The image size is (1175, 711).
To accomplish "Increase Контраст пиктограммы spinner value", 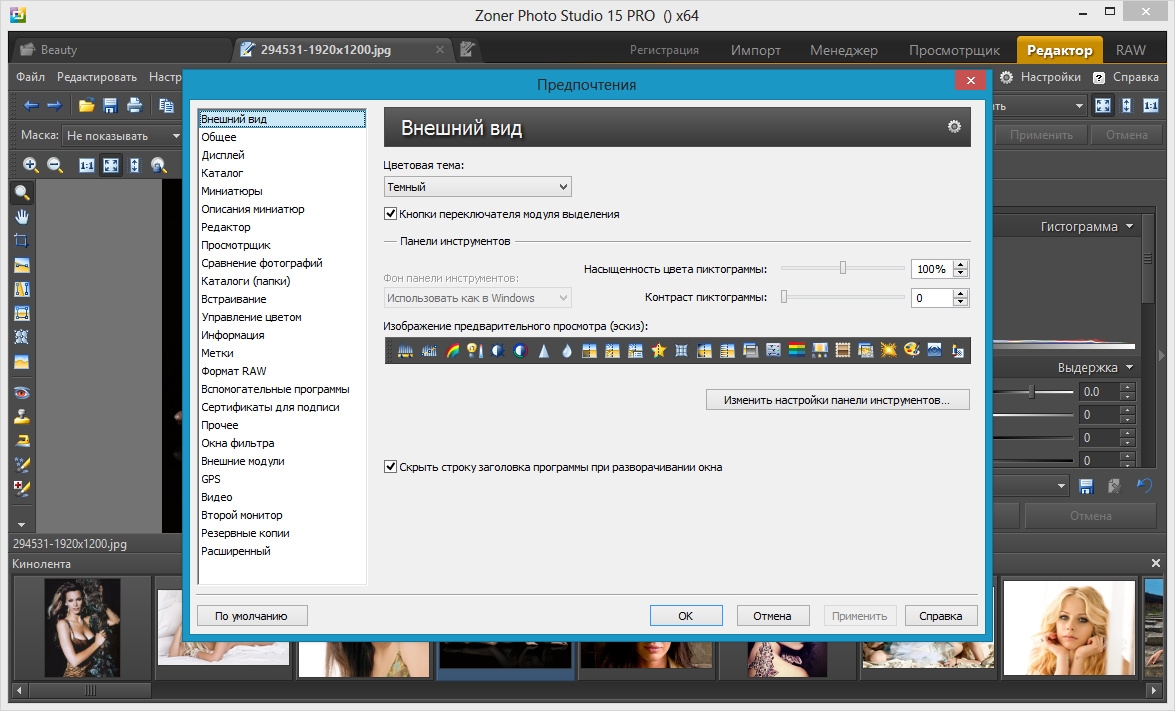I will click(x=961, y=294).
